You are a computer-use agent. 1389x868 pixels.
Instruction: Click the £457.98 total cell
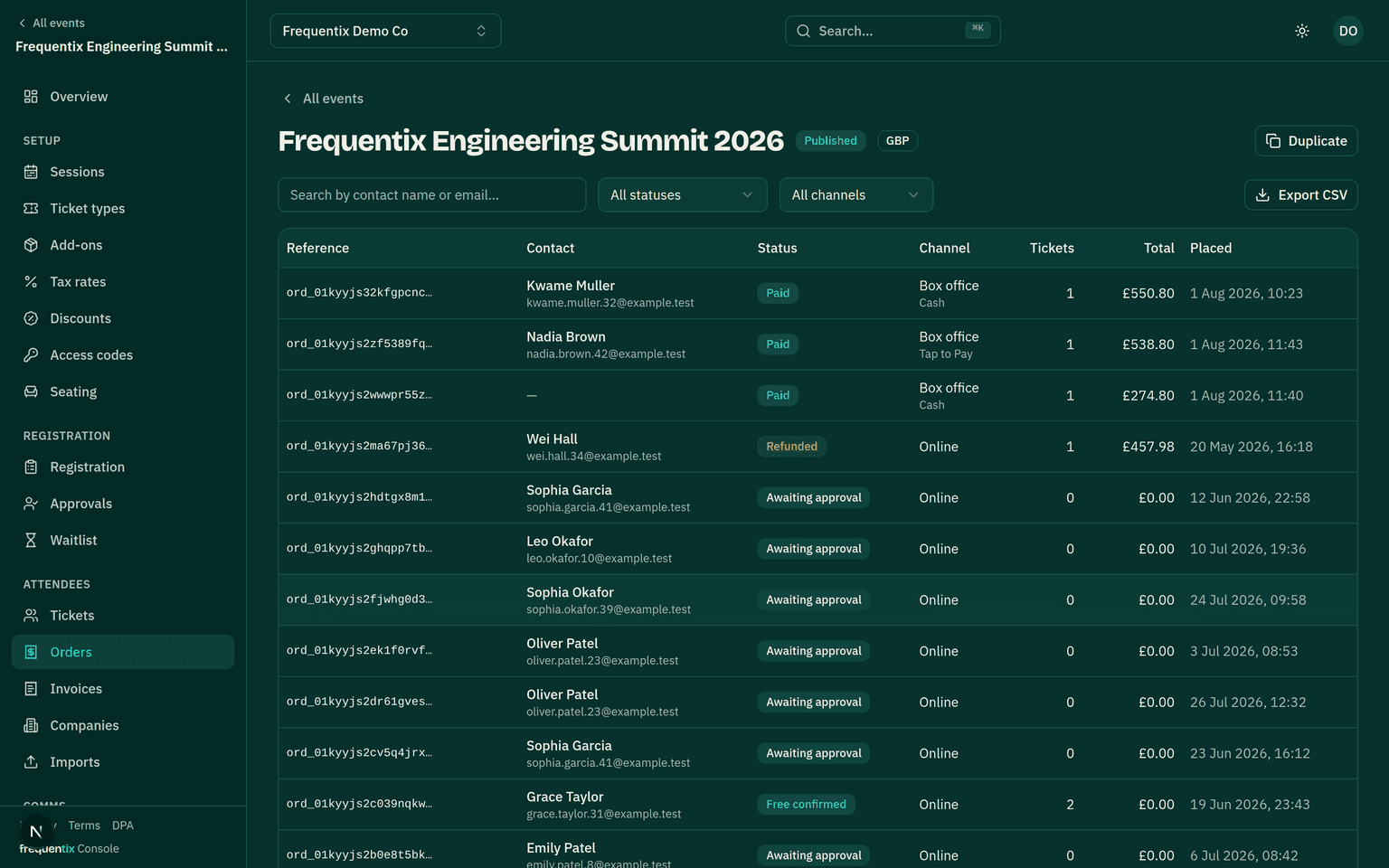pyautogui.click(x=1148, y=447)
